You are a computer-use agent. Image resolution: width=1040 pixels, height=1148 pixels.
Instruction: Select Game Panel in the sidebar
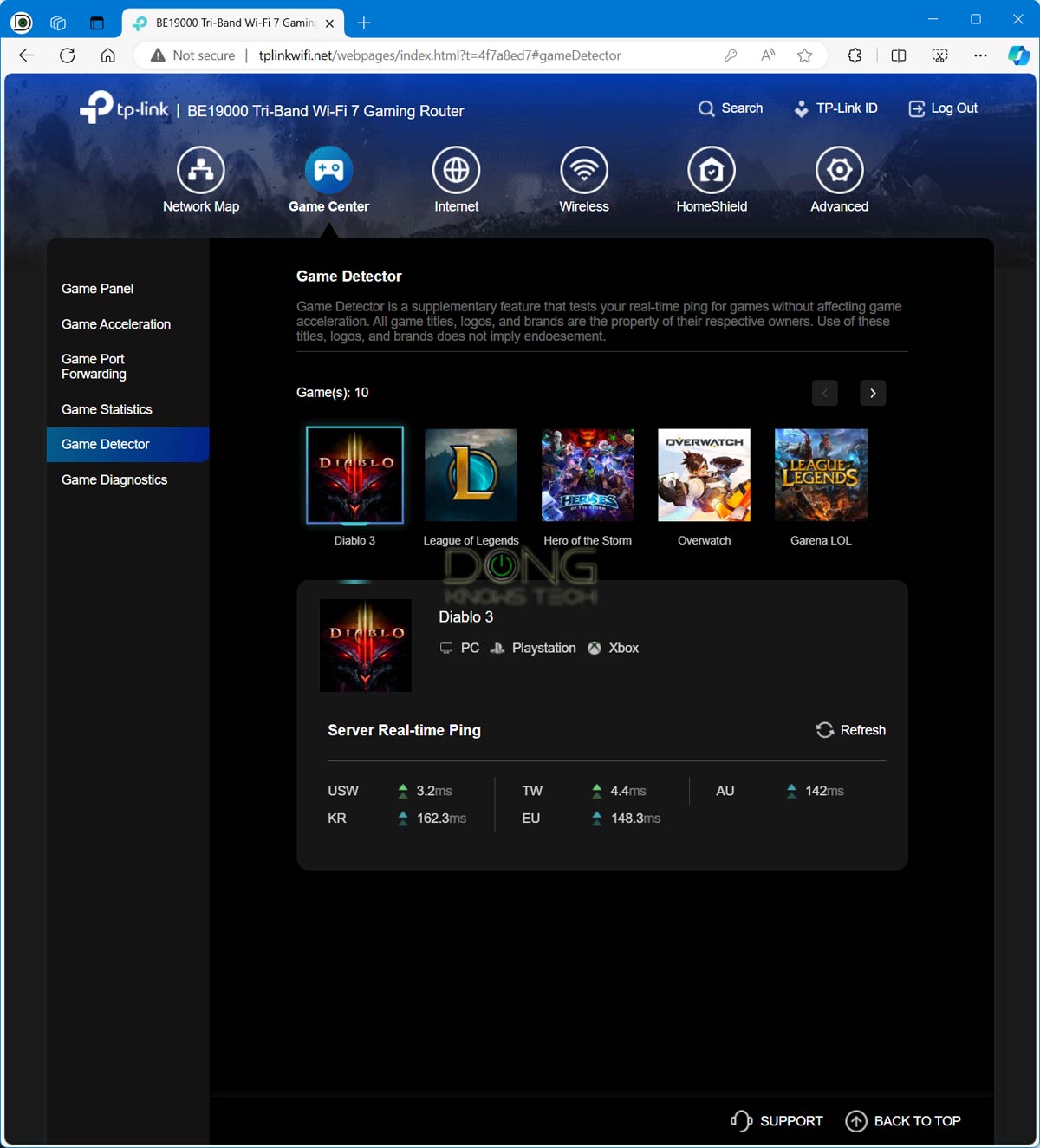[97, 289]
